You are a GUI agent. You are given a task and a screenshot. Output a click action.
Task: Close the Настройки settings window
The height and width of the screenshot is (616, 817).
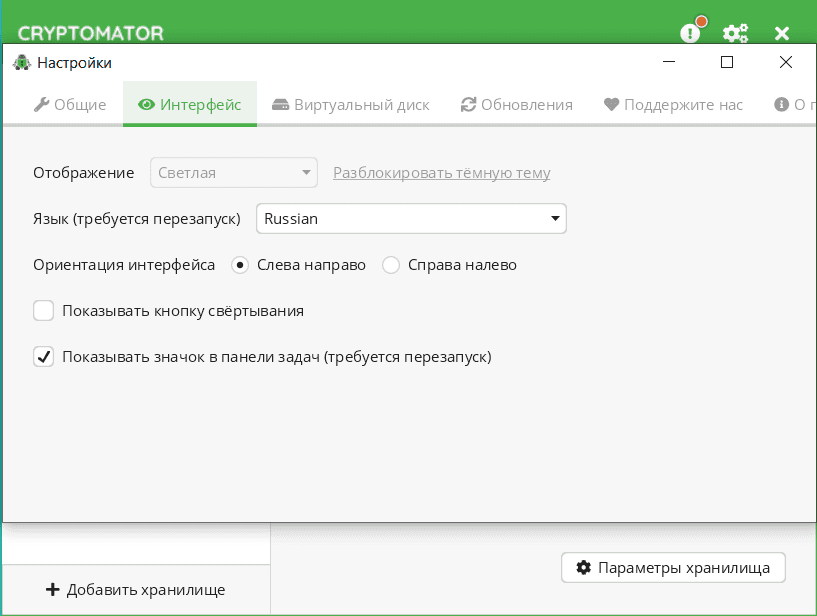pyautogui.click(x=786, y=62)
